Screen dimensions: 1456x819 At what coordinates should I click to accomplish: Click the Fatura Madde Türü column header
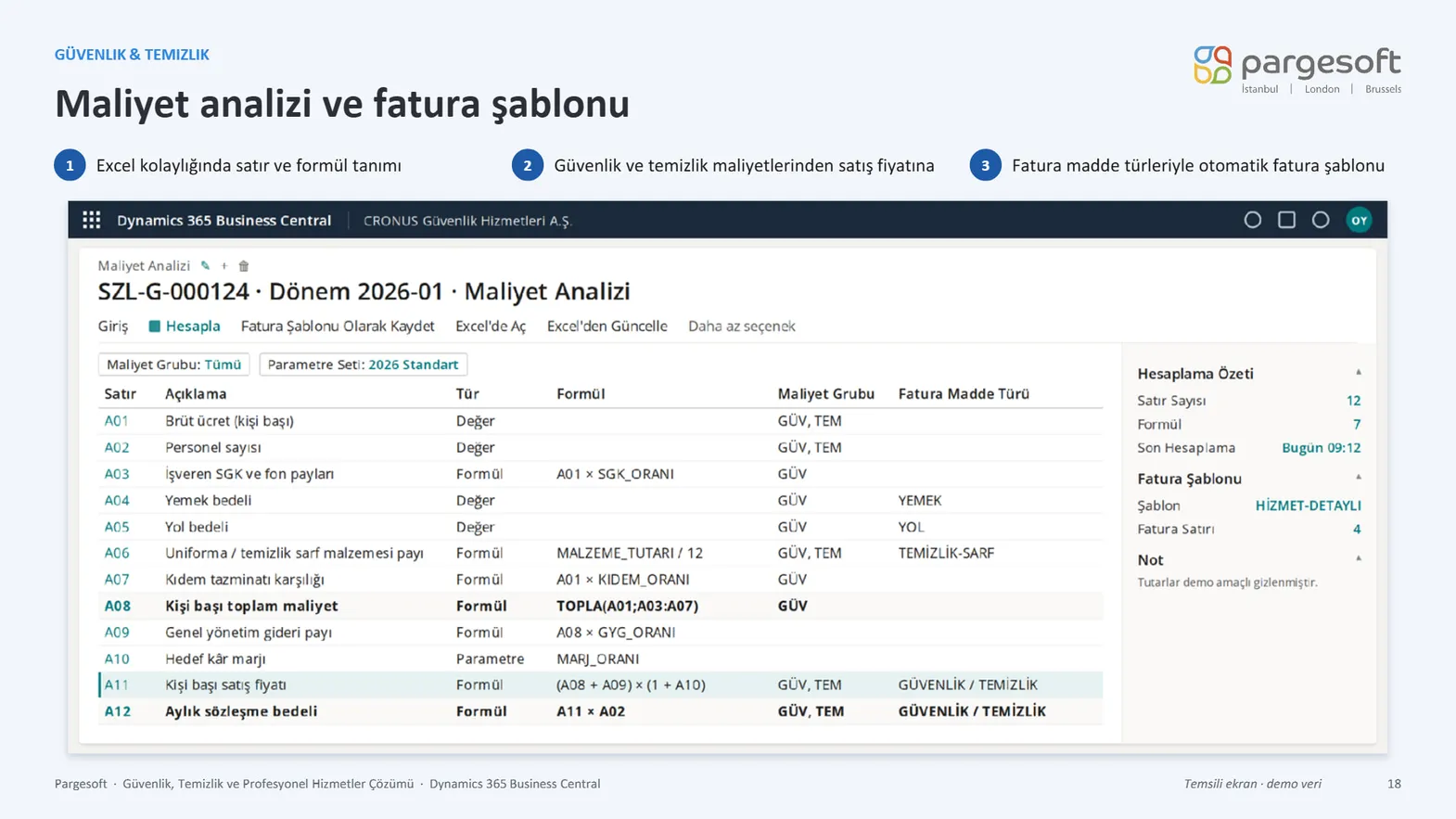pyautogui.click(x=964, y=394)
